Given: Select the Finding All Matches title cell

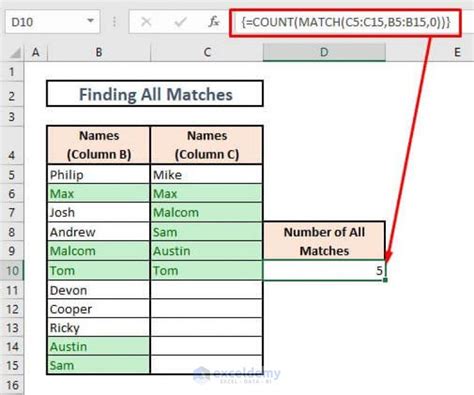Looking at the screenshot, I should tap(155, 94).
